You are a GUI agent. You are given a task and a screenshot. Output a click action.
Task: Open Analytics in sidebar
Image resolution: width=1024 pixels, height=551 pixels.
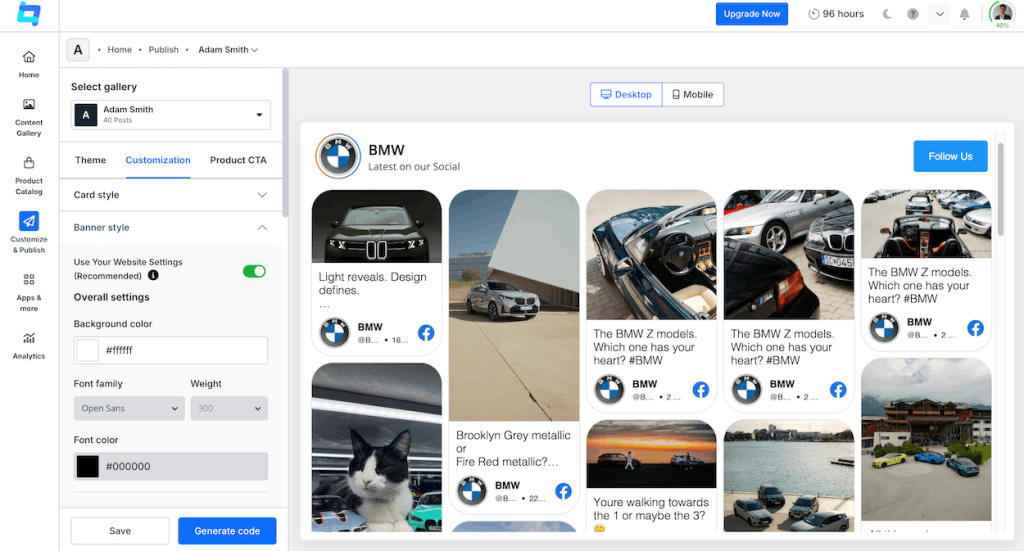click(x=29, y=346)
